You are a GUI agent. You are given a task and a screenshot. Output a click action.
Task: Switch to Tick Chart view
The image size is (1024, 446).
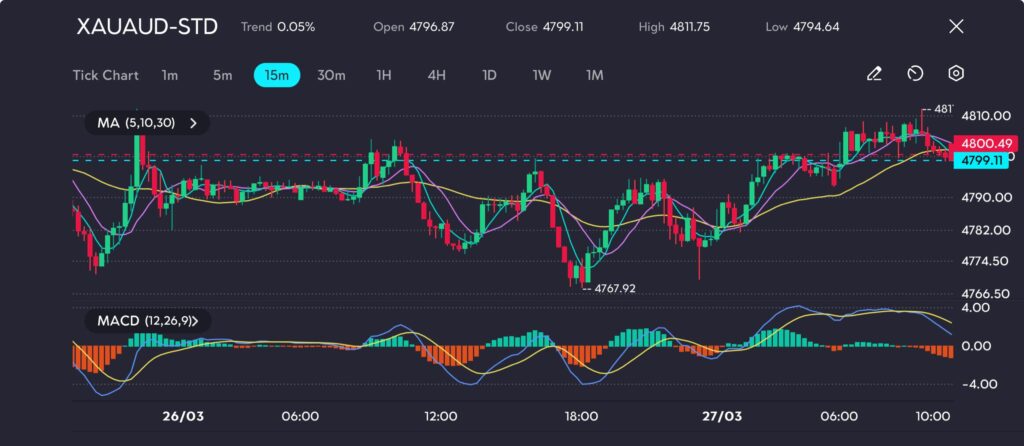[105, 74]
